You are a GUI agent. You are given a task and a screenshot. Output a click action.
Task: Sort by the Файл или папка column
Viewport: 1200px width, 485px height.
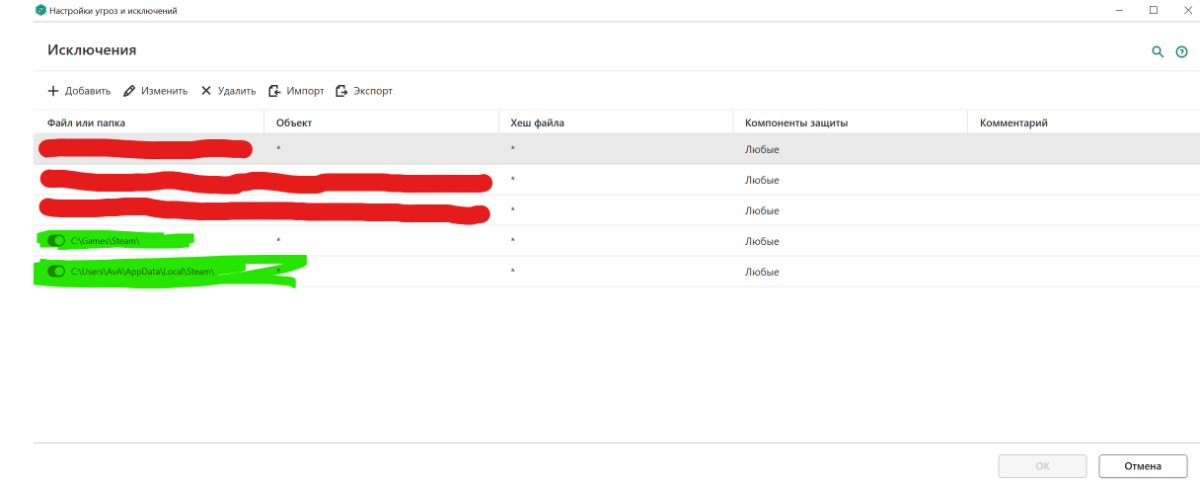click(x=86, y=123)
